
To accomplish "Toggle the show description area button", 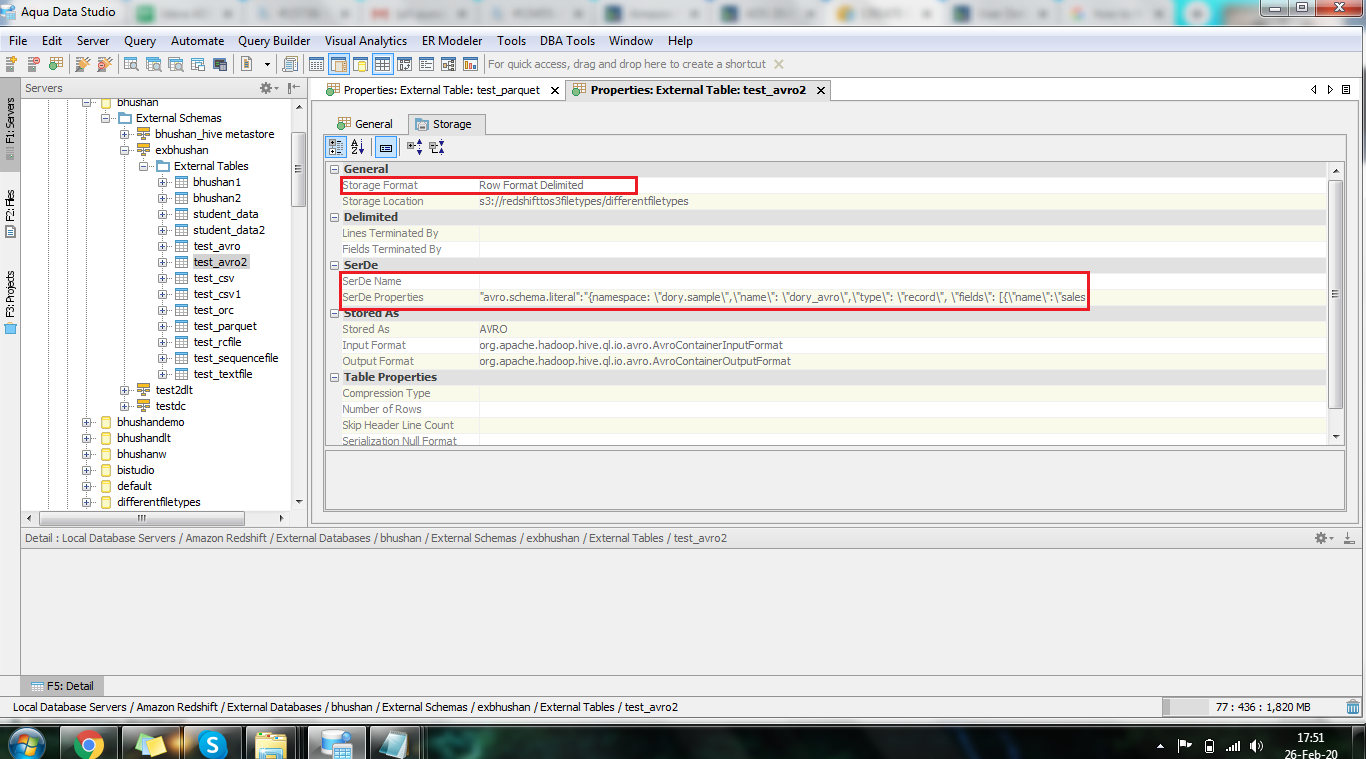I will coord(385,147).
